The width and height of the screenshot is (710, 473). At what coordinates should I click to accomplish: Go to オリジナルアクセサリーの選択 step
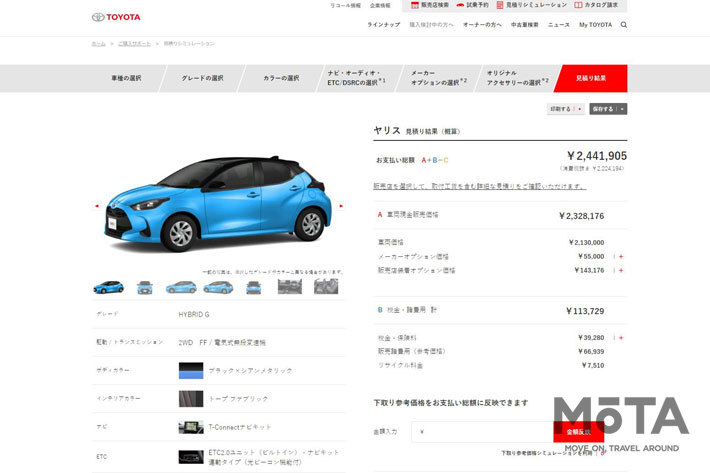tap(517, 78)
